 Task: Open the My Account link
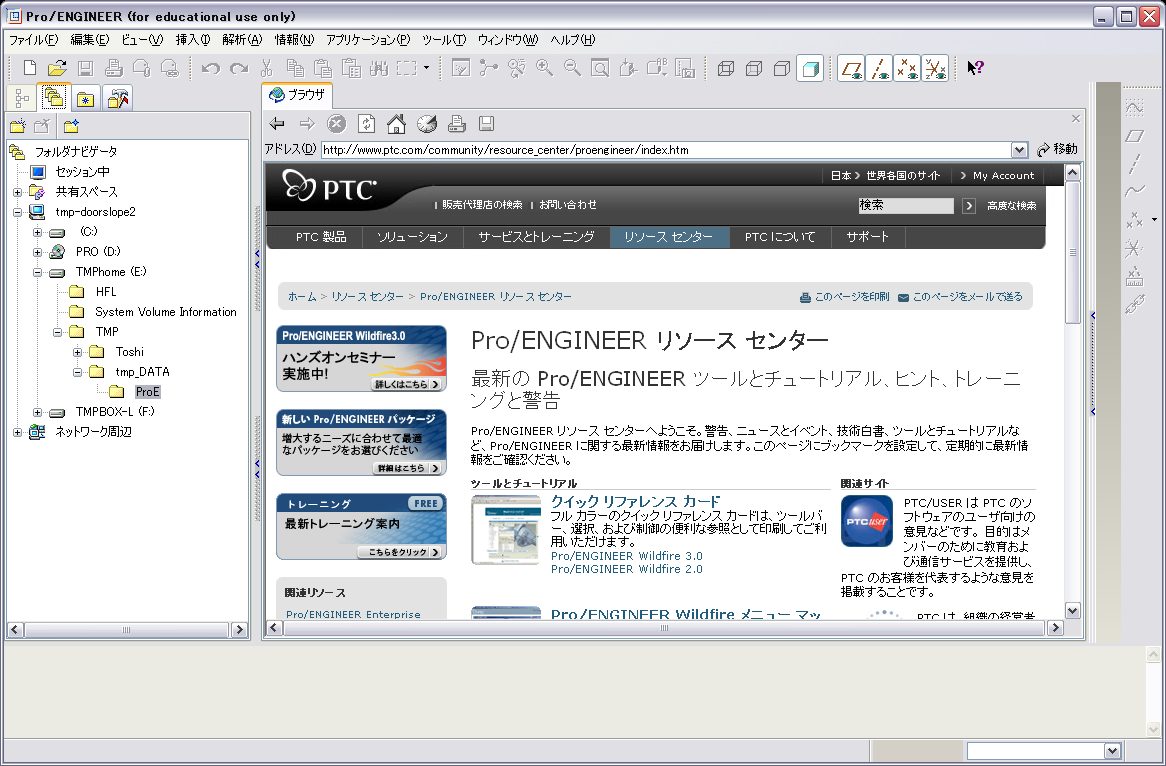point(1003,176)
